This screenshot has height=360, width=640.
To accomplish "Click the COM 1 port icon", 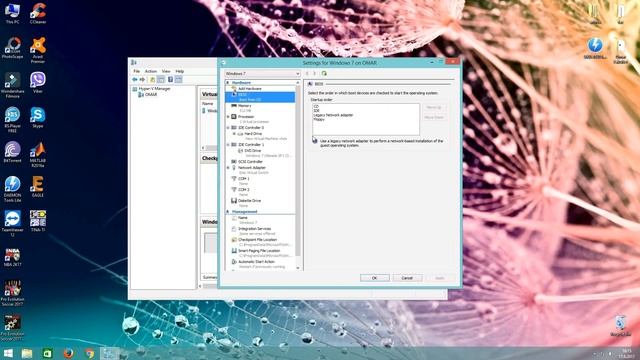I will [234, 179].
